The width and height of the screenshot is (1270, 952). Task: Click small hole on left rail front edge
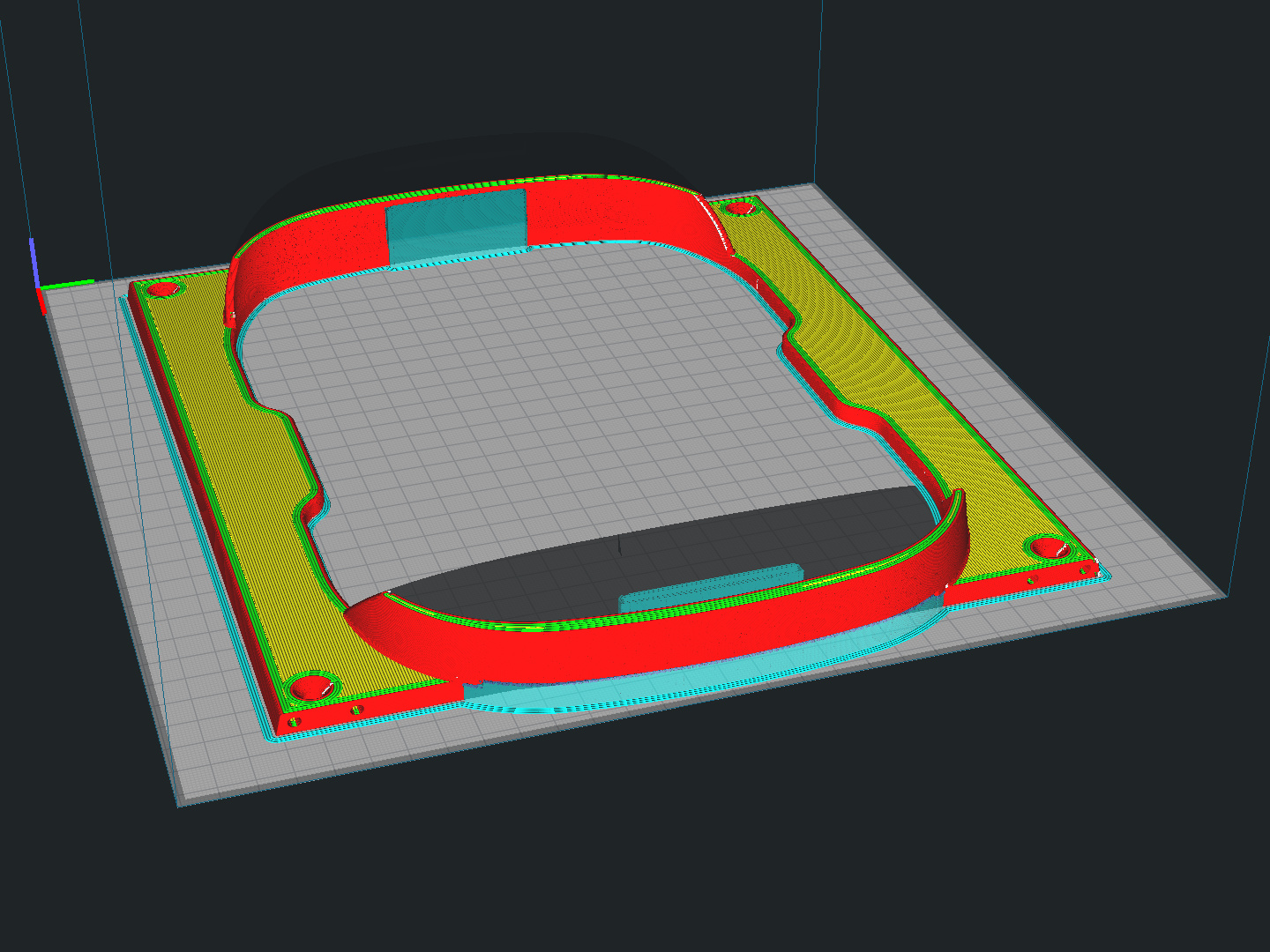[357, 710]
